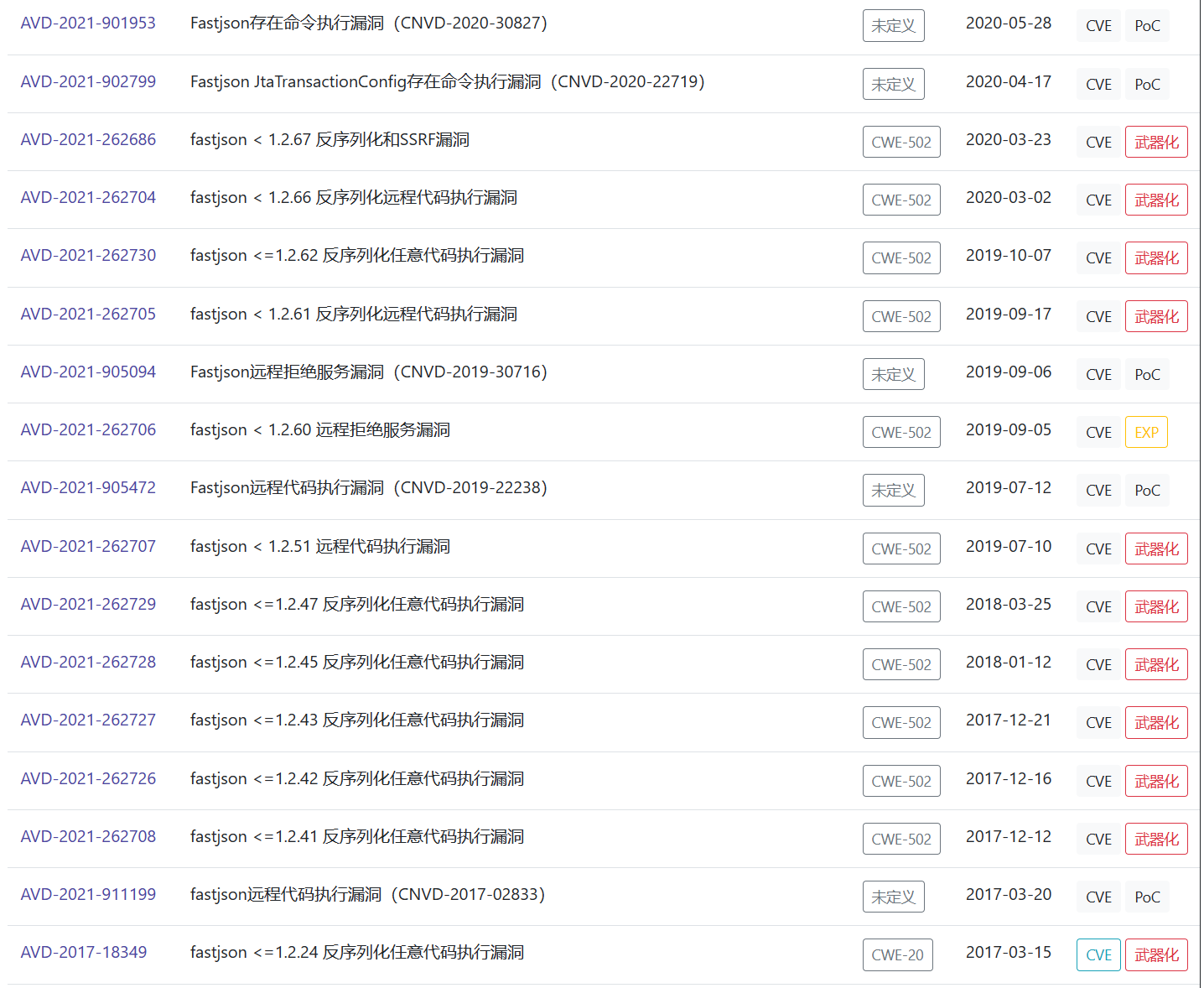Click 武器化 badge in AVD-2021-262728 row
This screenshot has height=988, width=1204.
coord(1156,664)
